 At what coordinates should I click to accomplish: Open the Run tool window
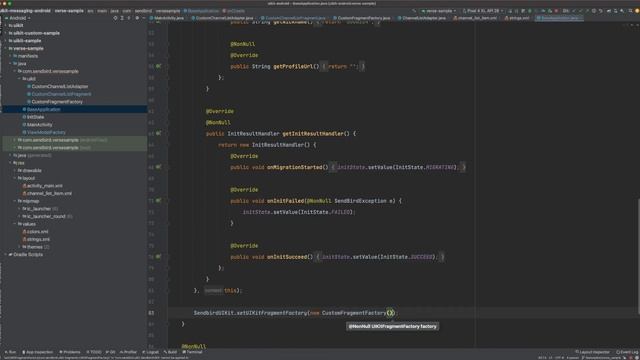[x=10, y=352]
